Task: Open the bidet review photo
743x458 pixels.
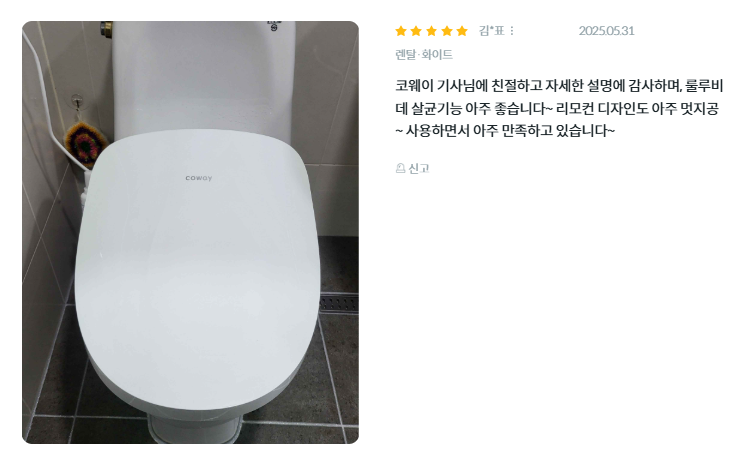Action: 190,232
